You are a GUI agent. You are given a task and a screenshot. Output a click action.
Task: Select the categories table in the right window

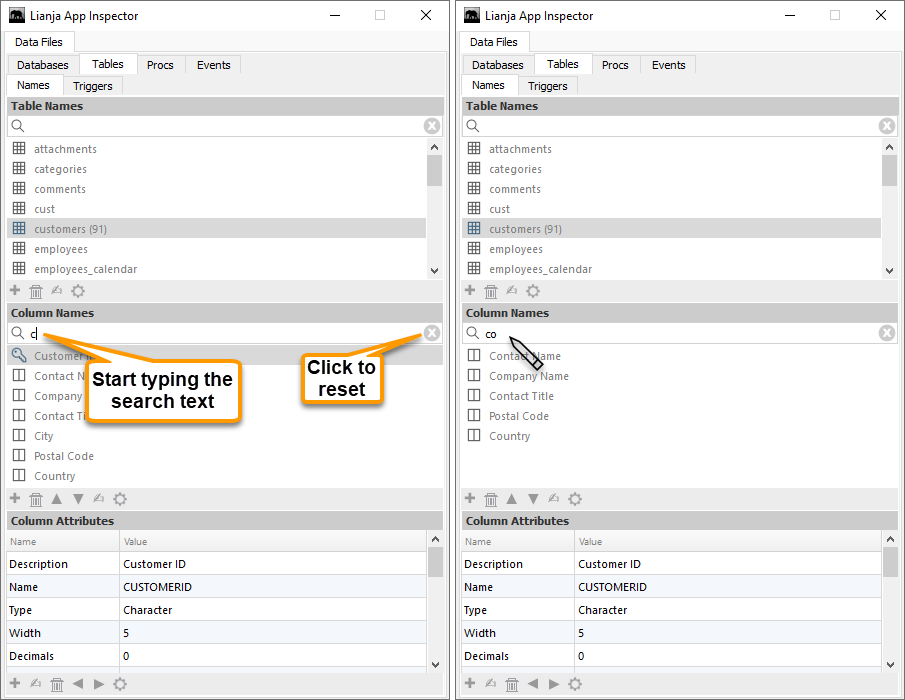515,169
